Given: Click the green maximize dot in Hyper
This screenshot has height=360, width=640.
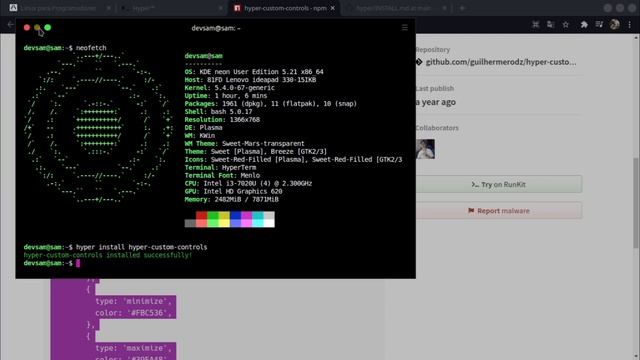Looking at the screenshot, I should pos(48,27).
